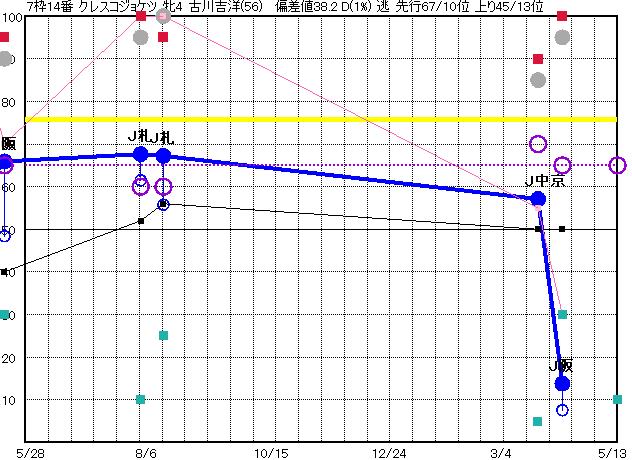Click the 10/15 date label on x-axis
The height and width of the screenshot is (460, 632).
pyautogui.click(x=270, y=452)
